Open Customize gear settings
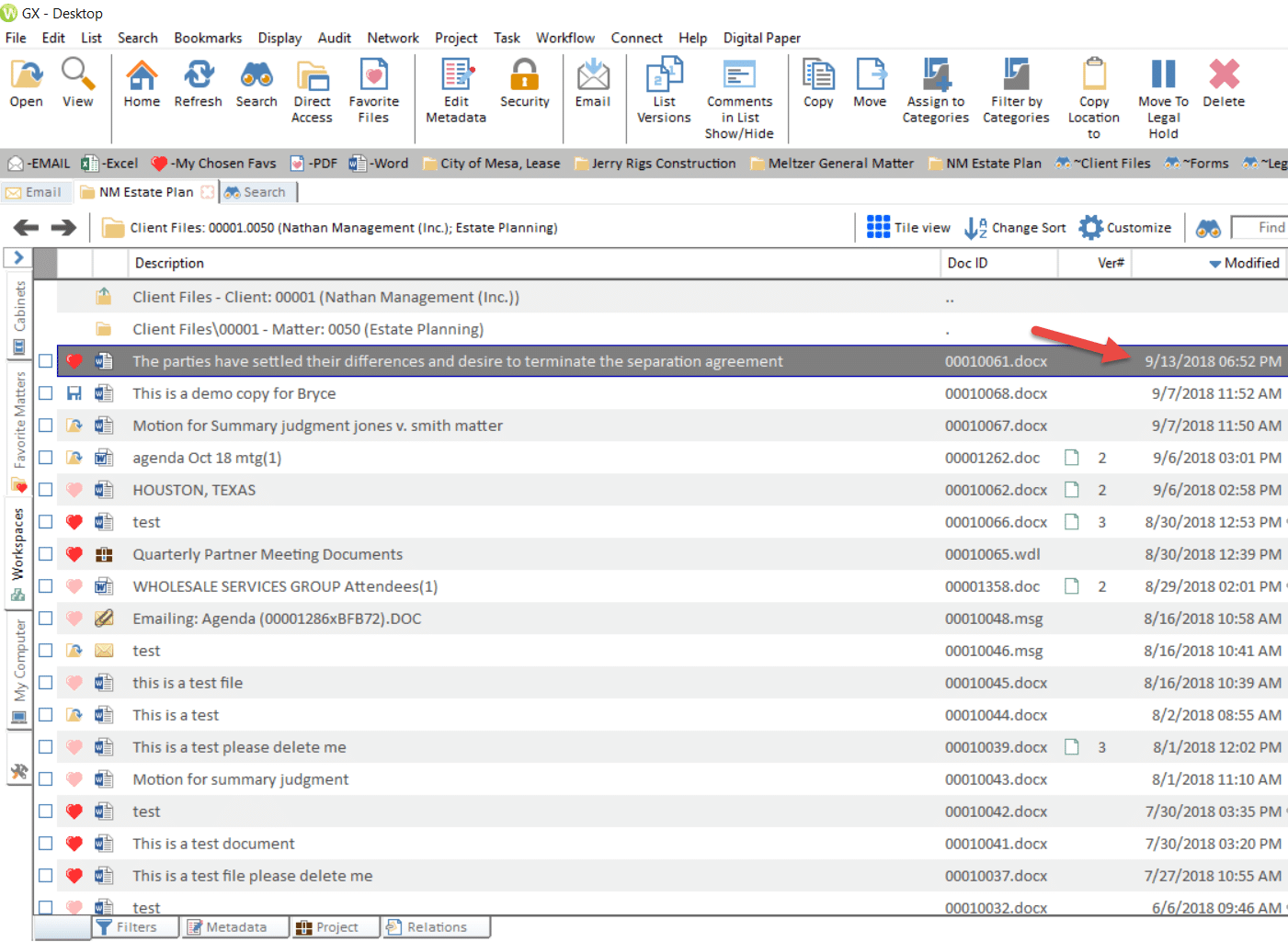 (x=1125, y=227)
